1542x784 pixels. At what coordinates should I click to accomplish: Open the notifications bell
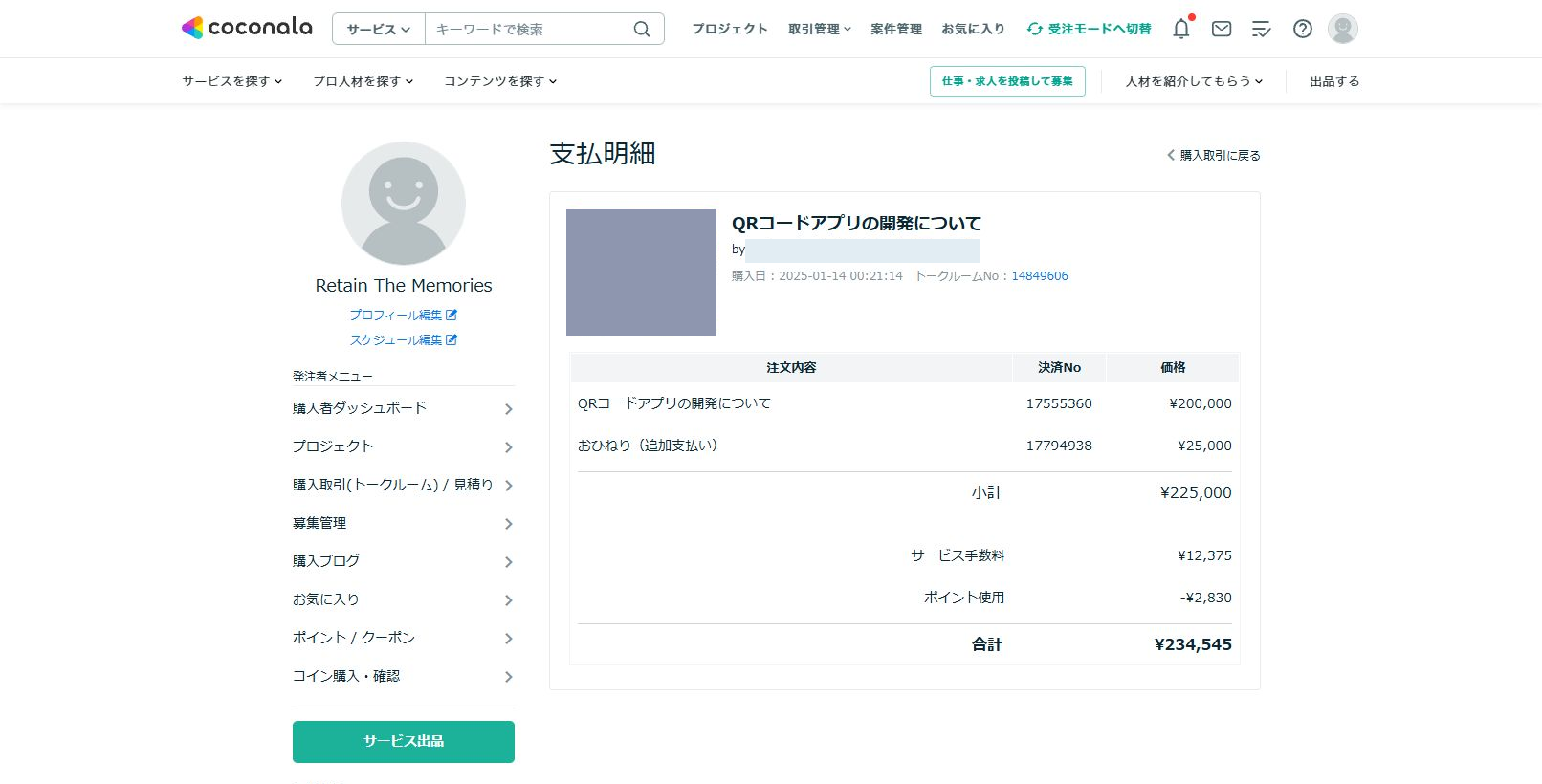tap(1181, 29)
